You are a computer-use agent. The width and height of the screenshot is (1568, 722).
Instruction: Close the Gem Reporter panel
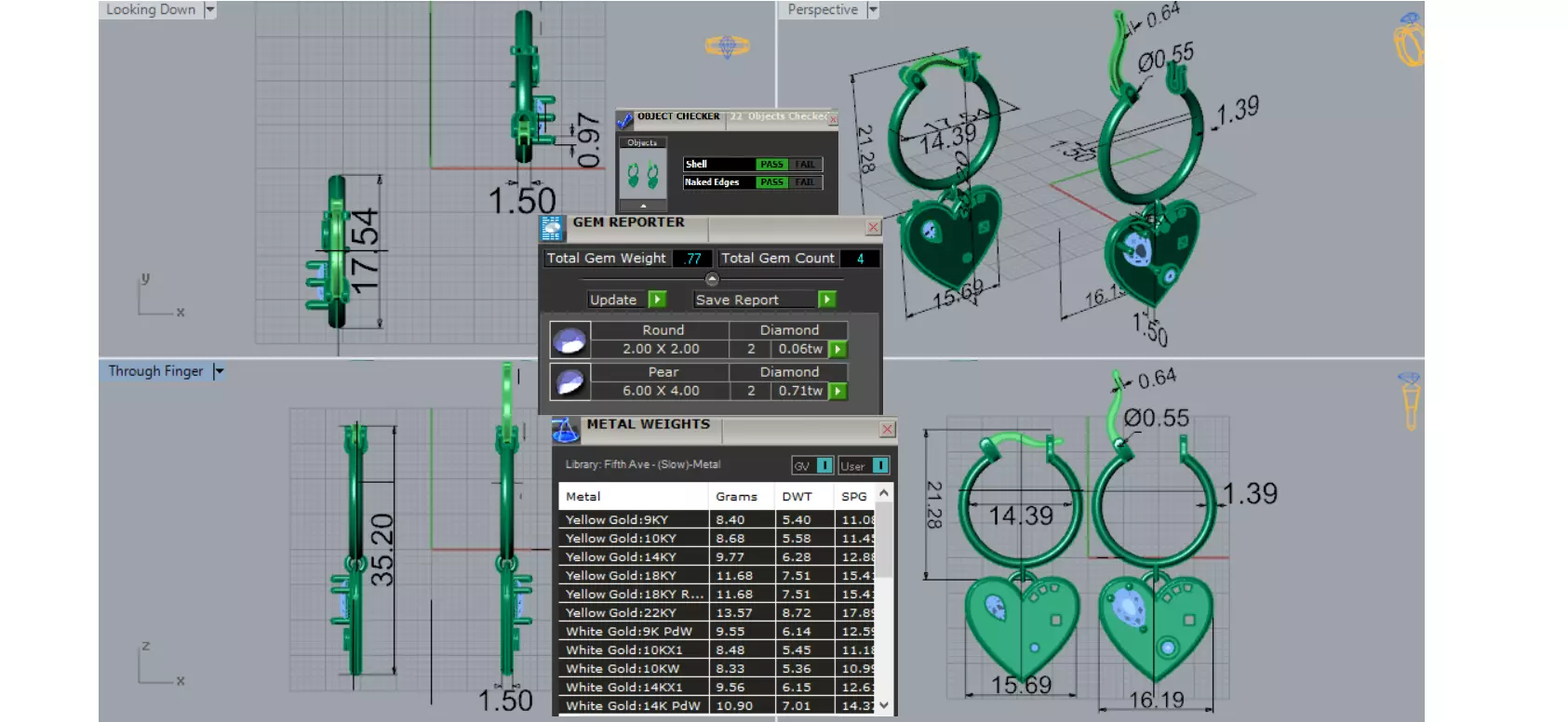pos(873,227)
